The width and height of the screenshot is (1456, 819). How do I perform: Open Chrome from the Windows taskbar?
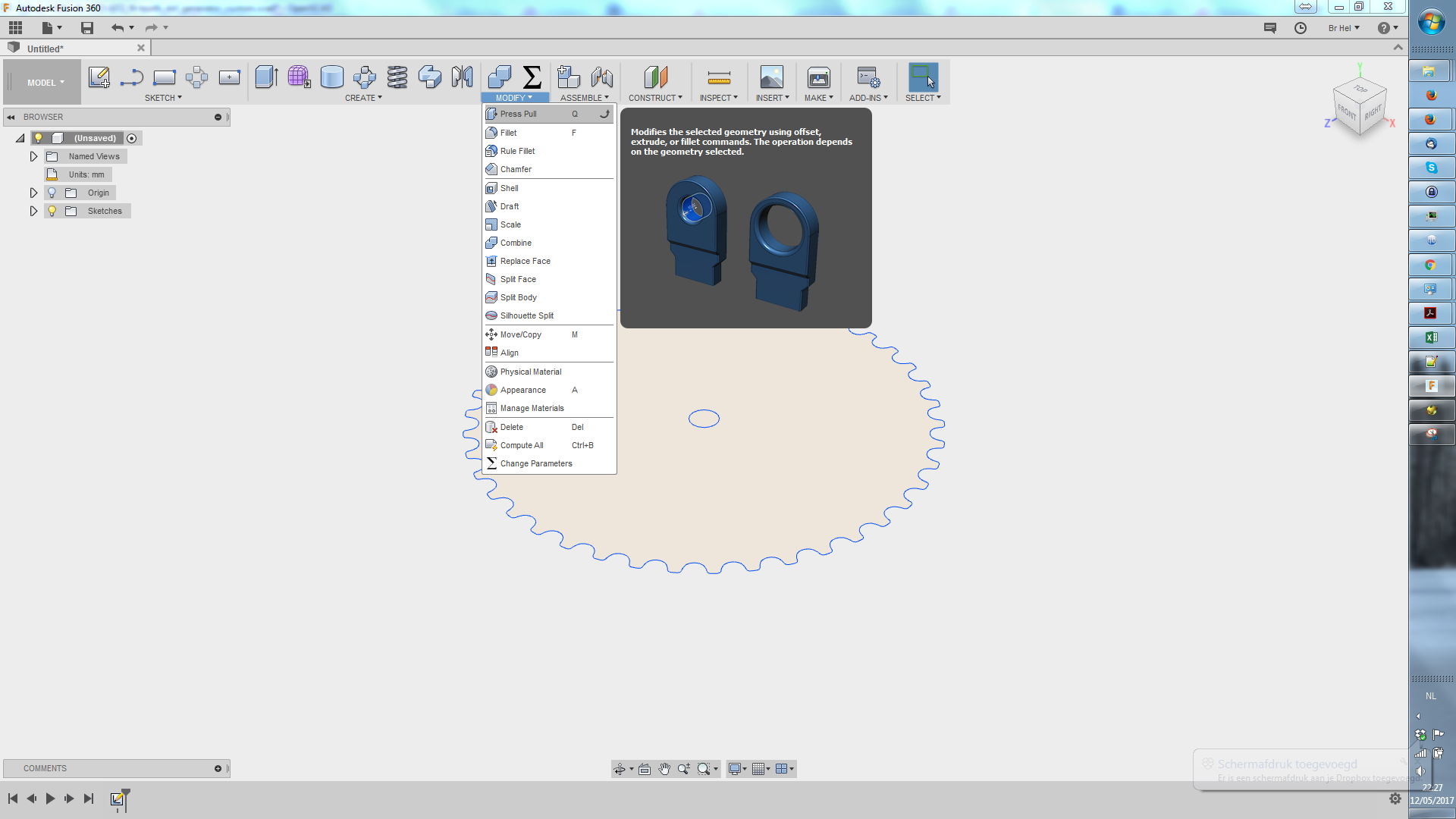pos(1430,265)
